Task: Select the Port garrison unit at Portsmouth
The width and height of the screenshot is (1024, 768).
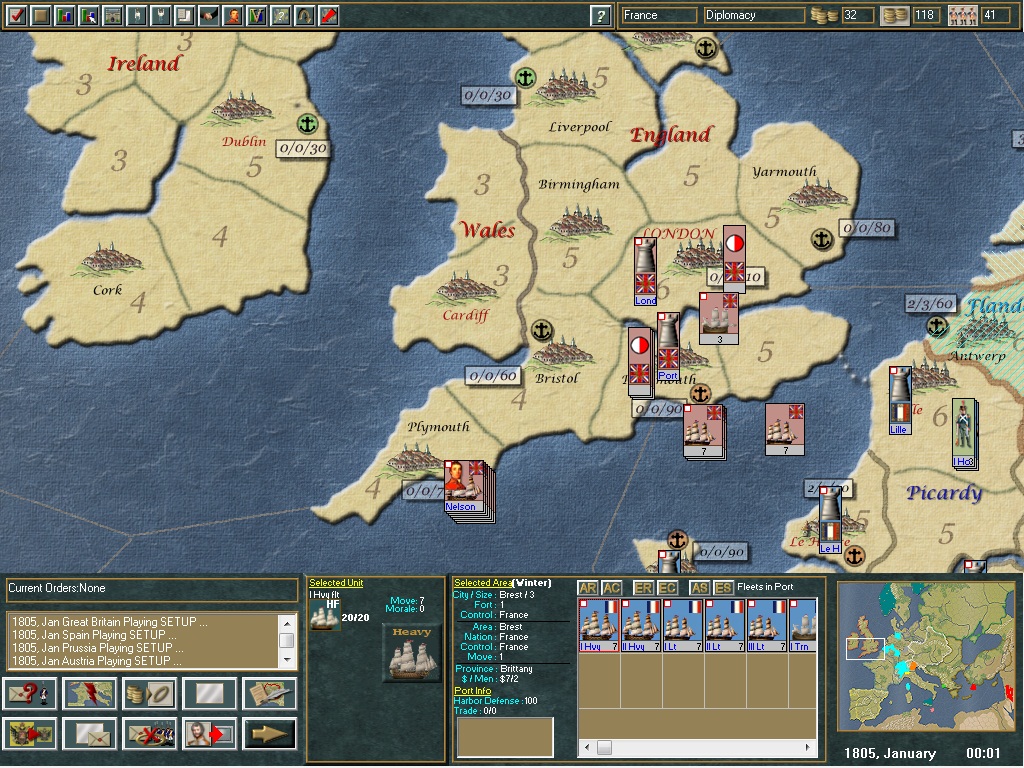Action: 667,347
